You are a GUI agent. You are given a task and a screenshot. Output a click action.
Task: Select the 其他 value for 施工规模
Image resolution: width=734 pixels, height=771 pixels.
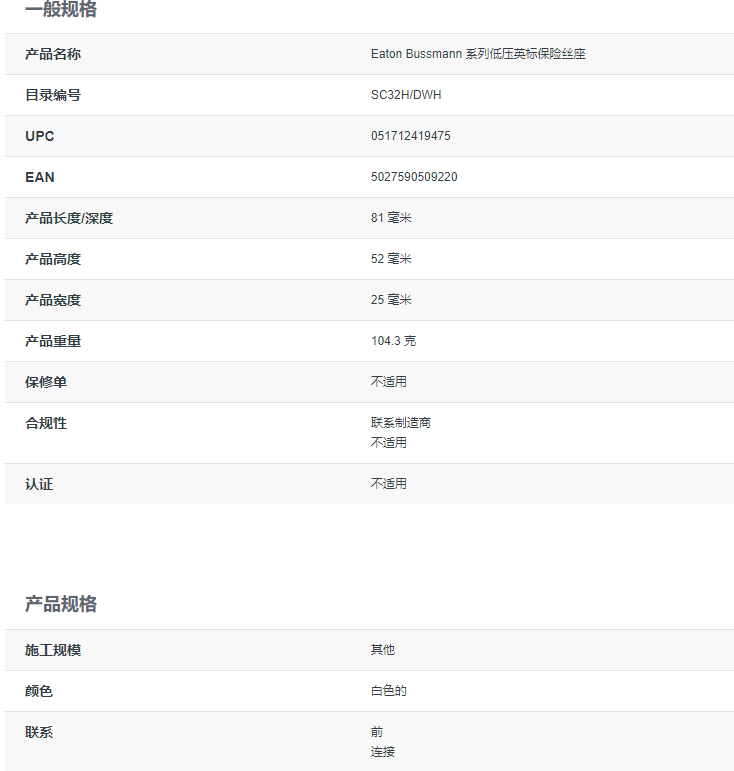tap(382, 650)
